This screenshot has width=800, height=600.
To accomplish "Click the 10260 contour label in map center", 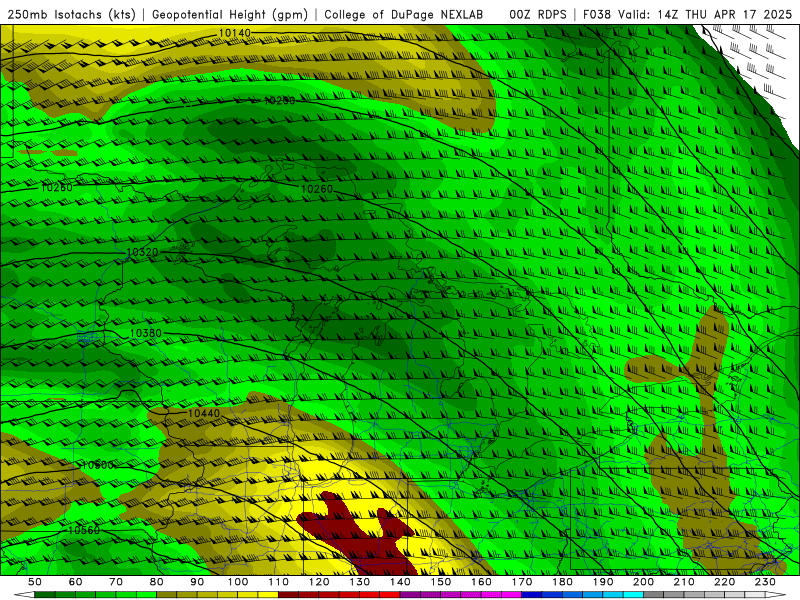I will (317, 189).
